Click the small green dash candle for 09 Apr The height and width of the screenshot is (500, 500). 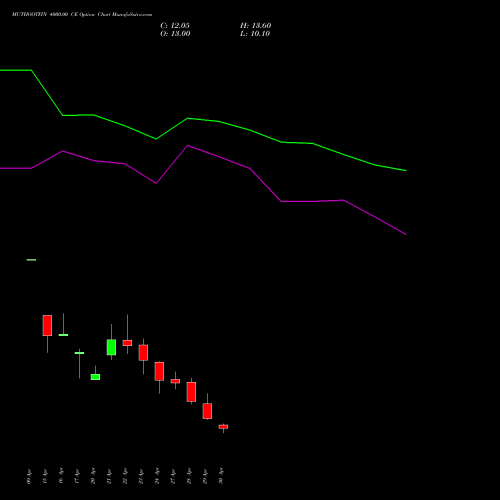pos(31,260)
